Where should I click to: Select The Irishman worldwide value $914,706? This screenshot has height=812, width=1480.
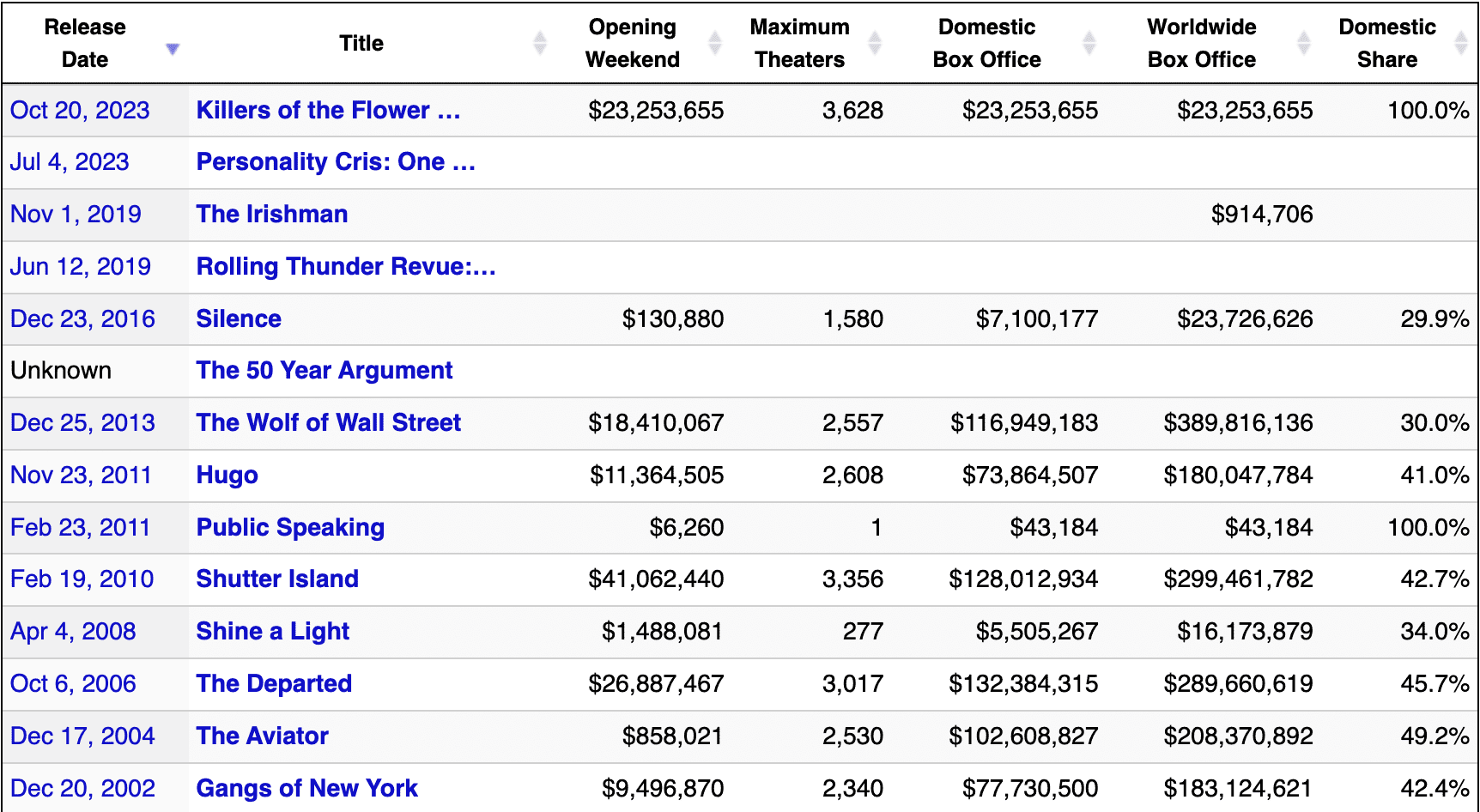[x=1262, y=214]
